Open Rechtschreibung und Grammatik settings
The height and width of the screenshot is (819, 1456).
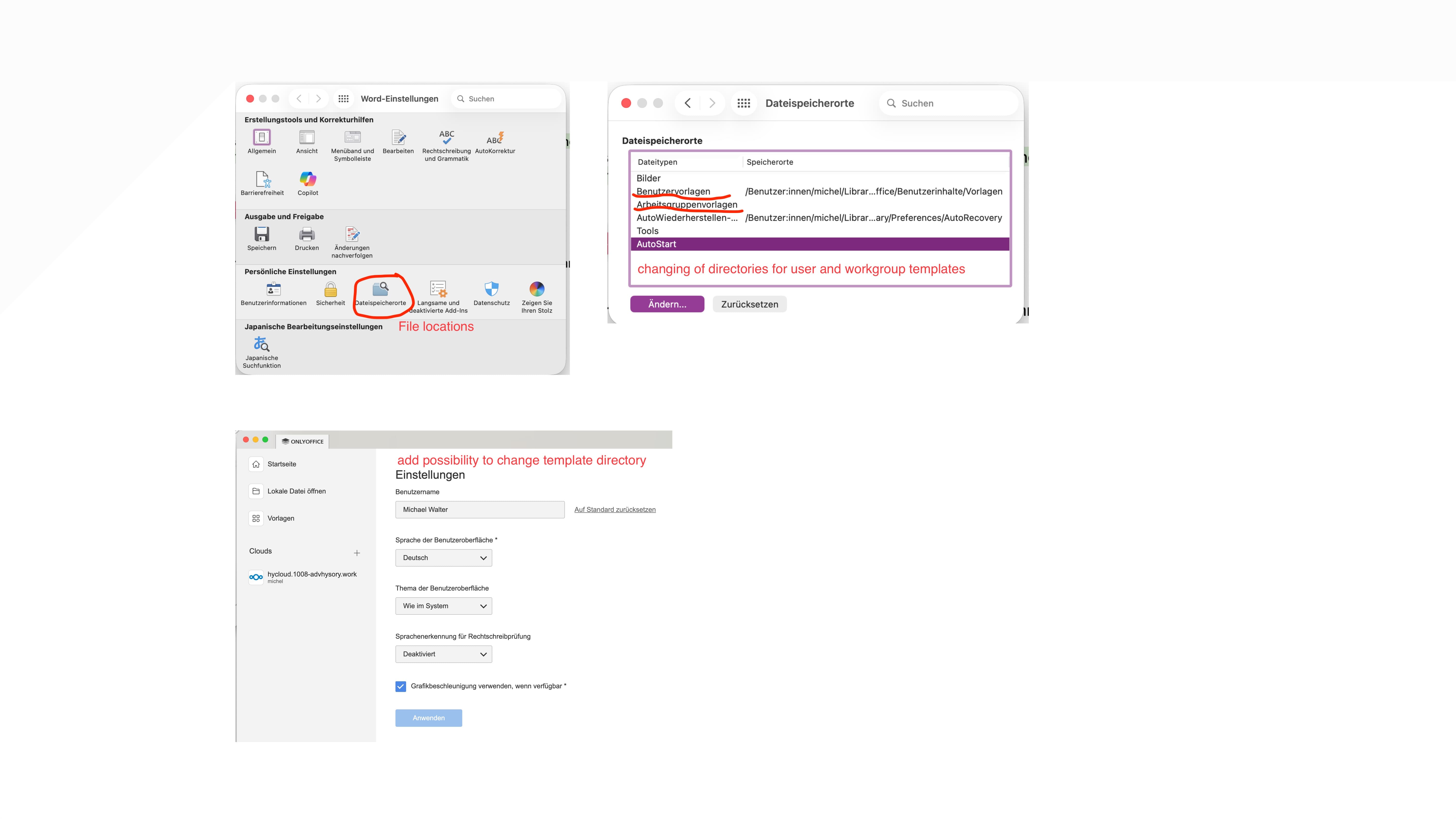point(447,137)
